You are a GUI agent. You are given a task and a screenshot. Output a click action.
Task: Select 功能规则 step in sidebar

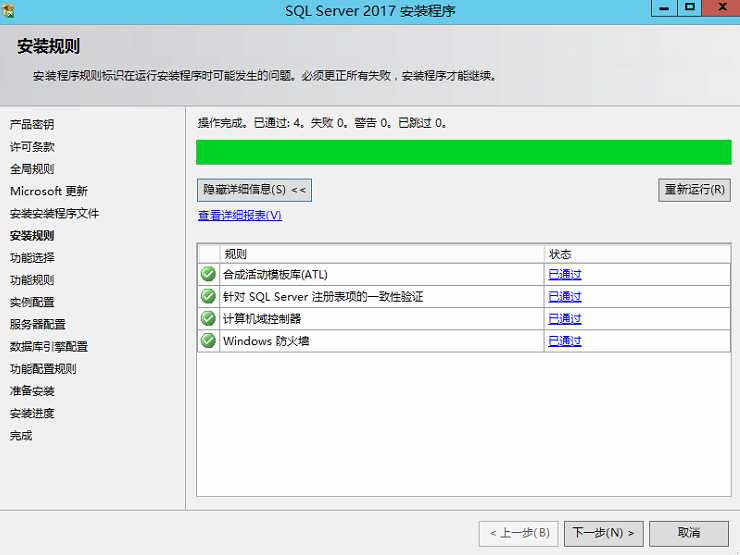click(32, 280)
